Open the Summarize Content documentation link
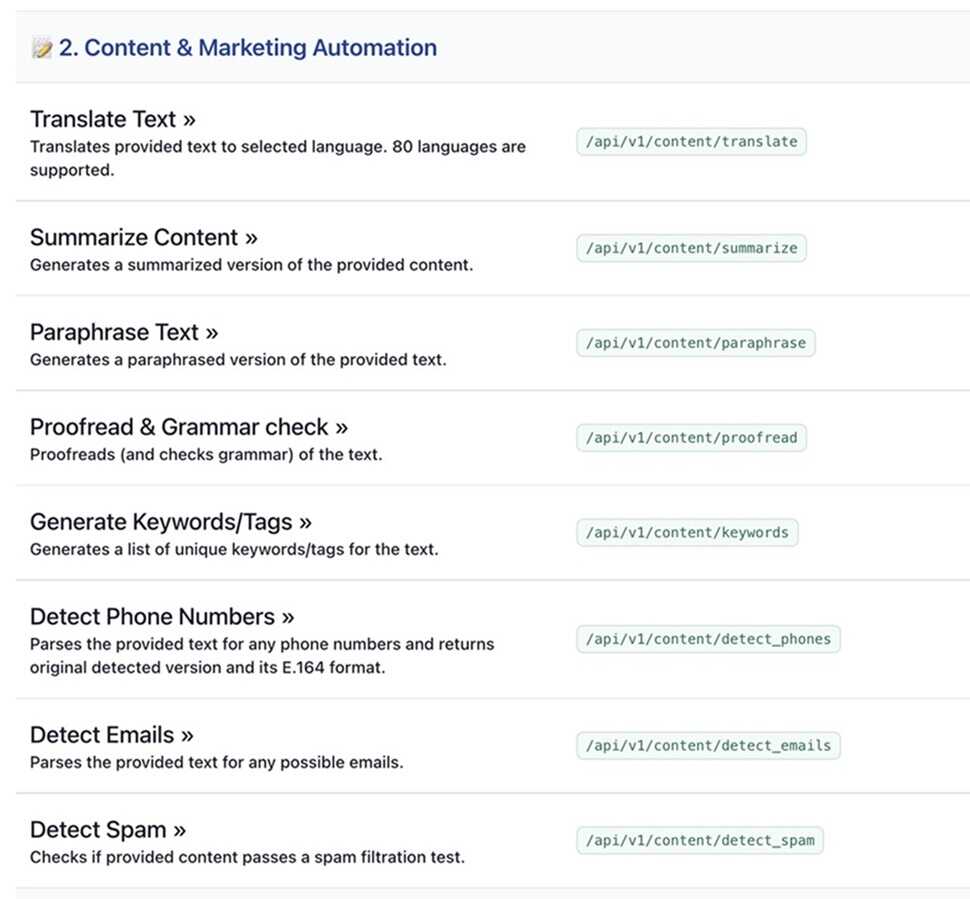This screenshot has height=899, width=970. [x=143, y=238]
